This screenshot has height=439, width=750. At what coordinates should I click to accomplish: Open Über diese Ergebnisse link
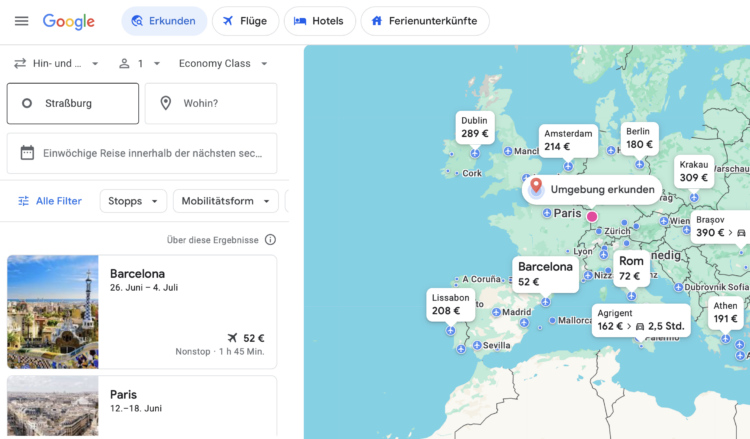[x=212, y=240]
